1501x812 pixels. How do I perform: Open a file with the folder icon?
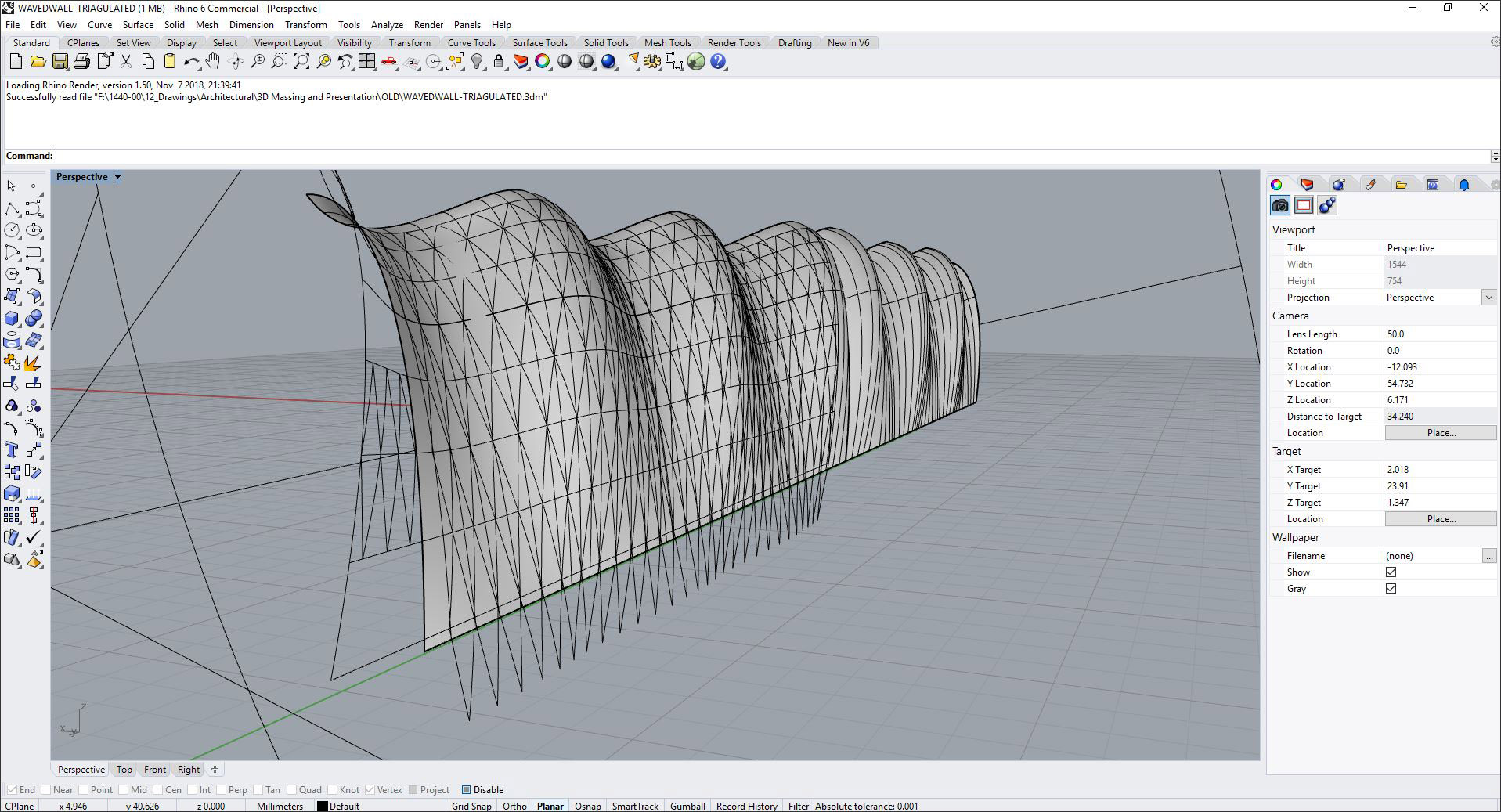(38, 61)
